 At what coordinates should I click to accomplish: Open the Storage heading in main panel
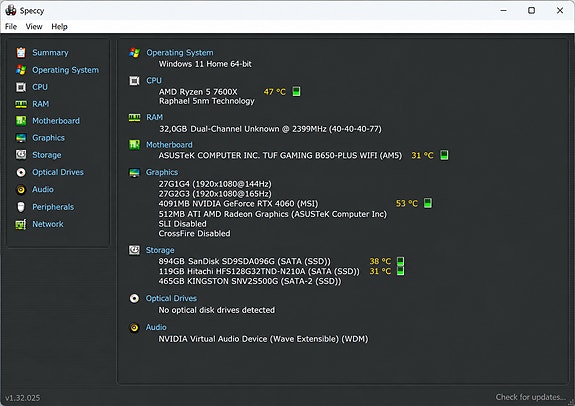click(x=160, y=250)
